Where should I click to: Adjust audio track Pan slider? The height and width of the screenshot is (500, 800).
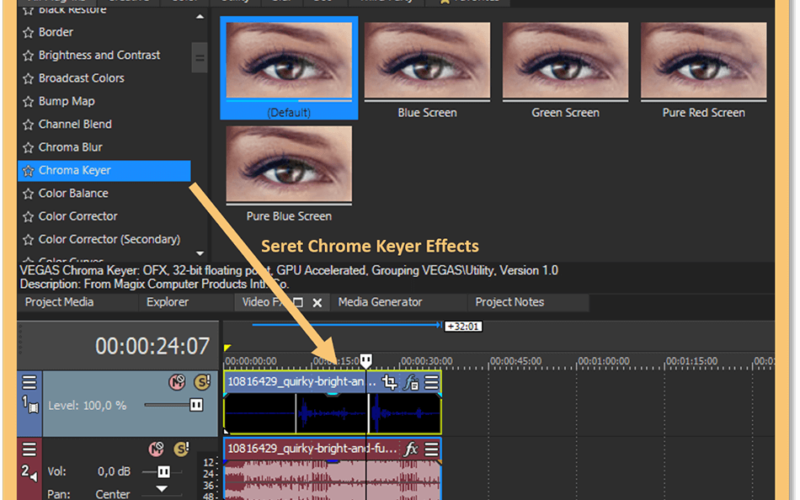(x=162, y=489)
